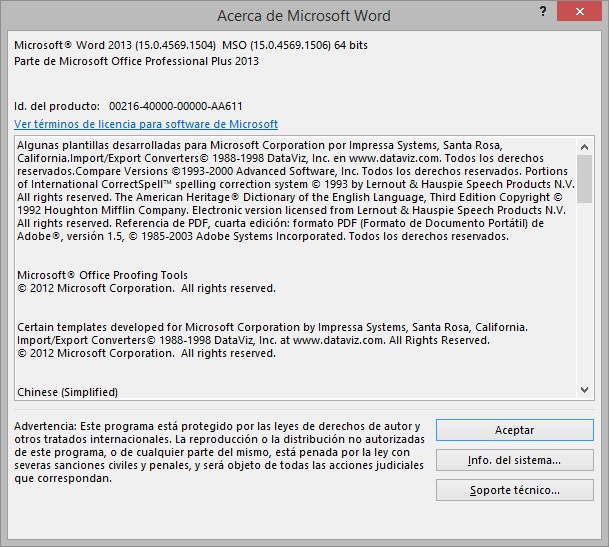Click scrollbar track below the thumb
Viewport: 609px width, 547px height.
pos(585,292)
